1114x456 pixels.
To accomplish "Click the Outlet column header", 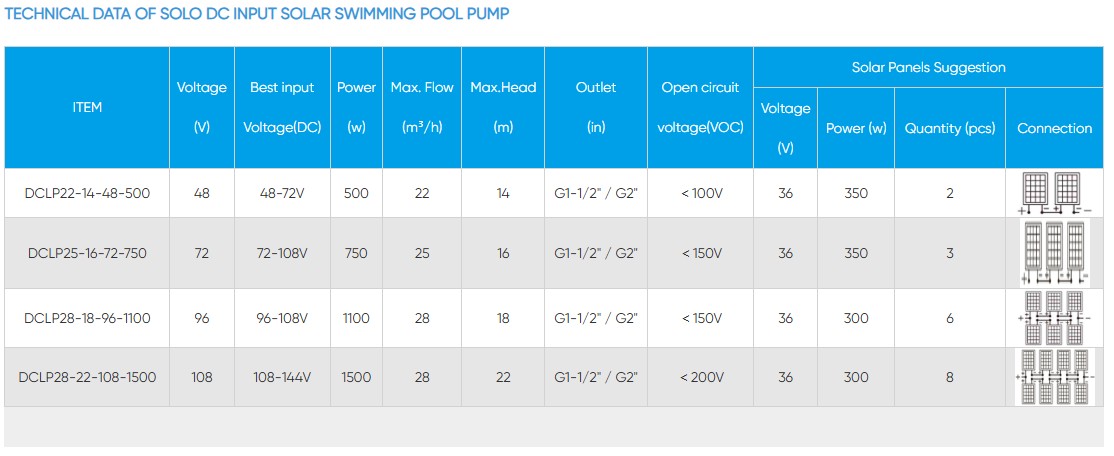I will [596, 107].
